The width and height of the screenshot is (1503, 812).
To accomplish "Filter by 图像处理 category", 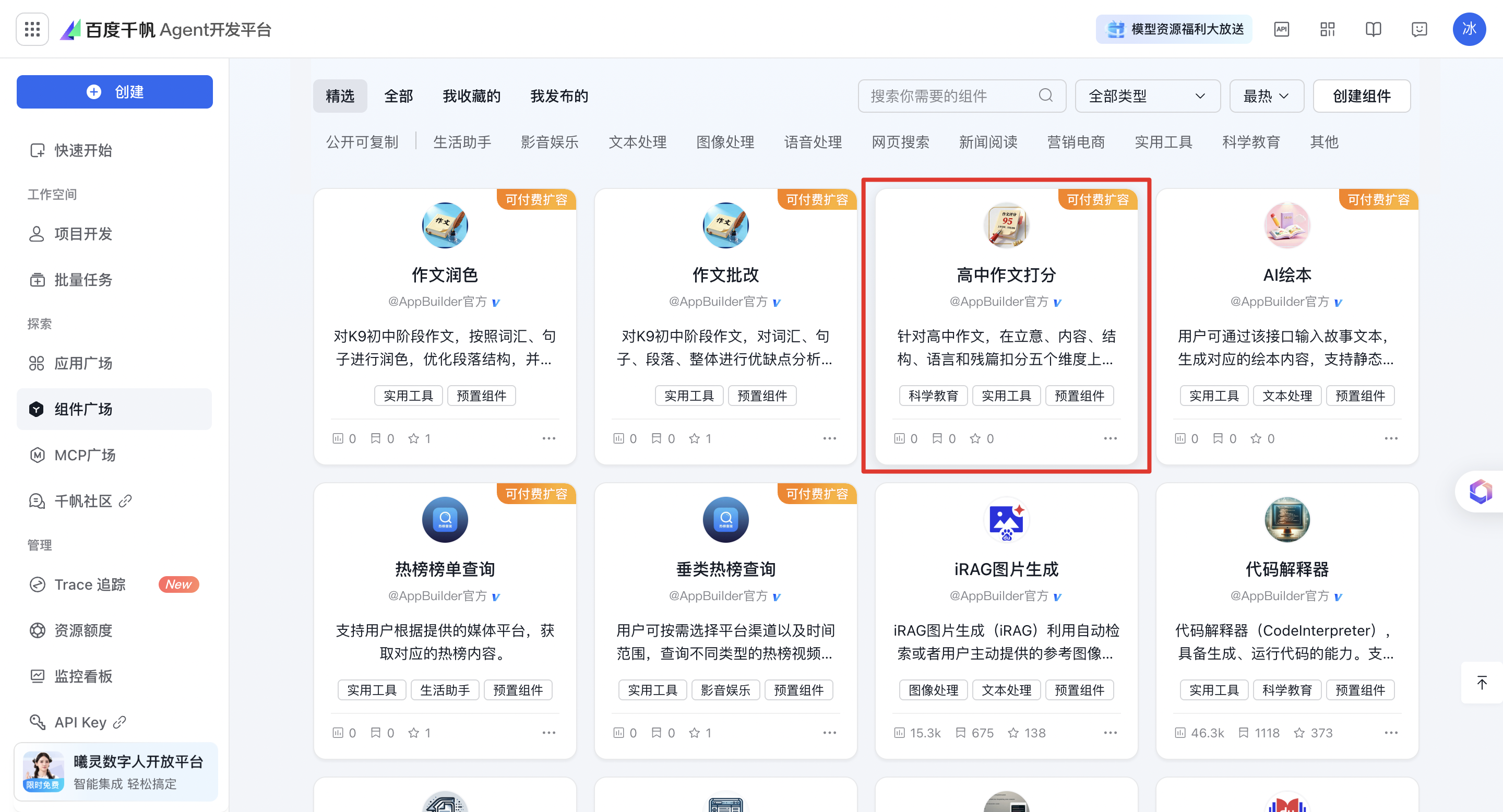I will pos(725,142).
